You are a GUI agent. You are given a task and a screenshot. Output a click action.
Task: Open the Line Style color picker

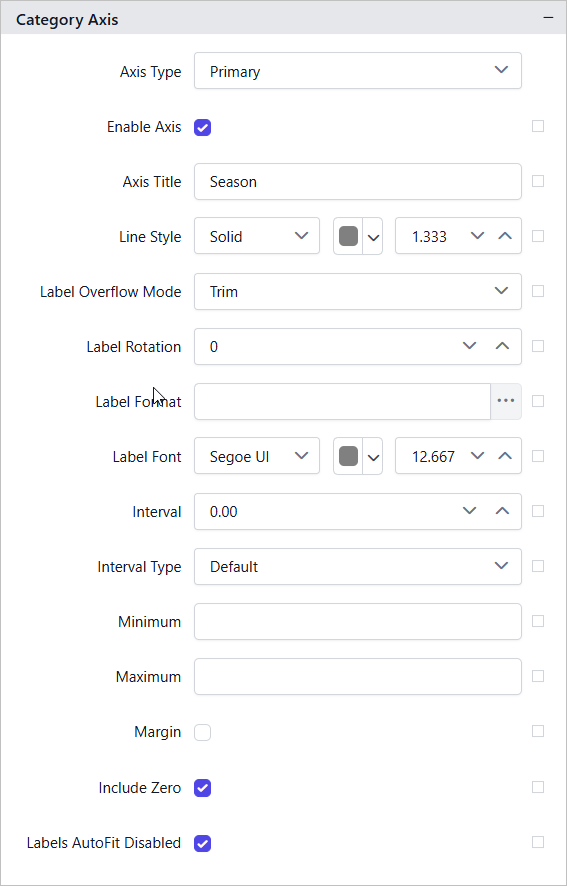[358, 236]
